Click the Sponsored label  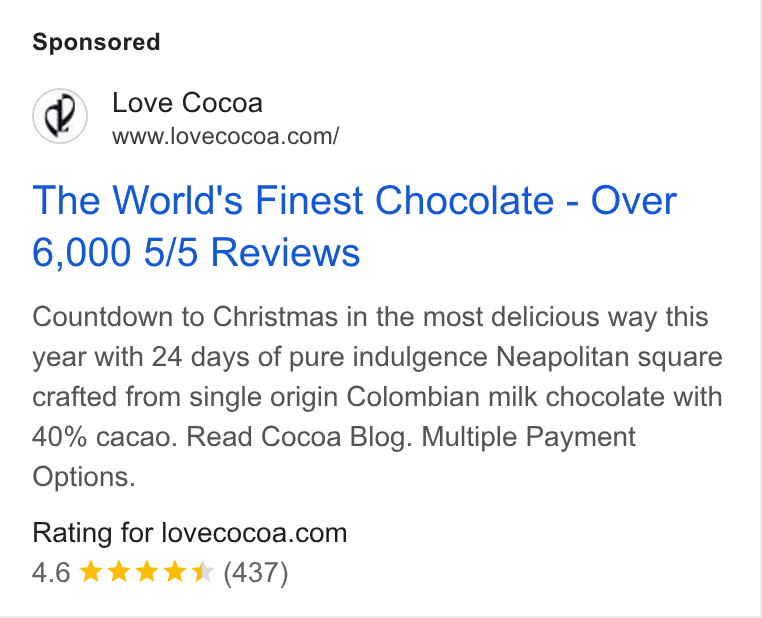click(96, 42)
